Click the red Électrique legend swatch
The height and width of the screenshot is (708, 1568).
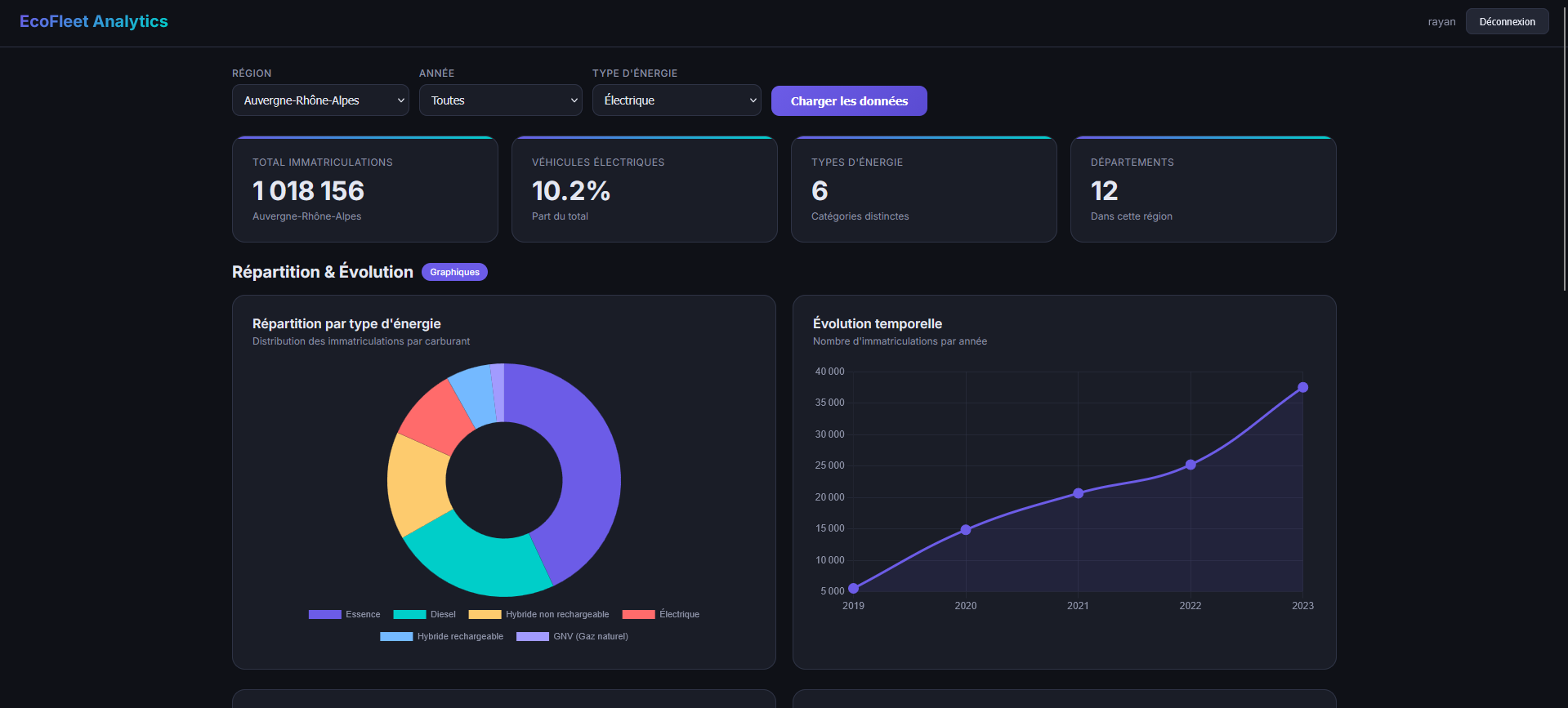(638, 614)
